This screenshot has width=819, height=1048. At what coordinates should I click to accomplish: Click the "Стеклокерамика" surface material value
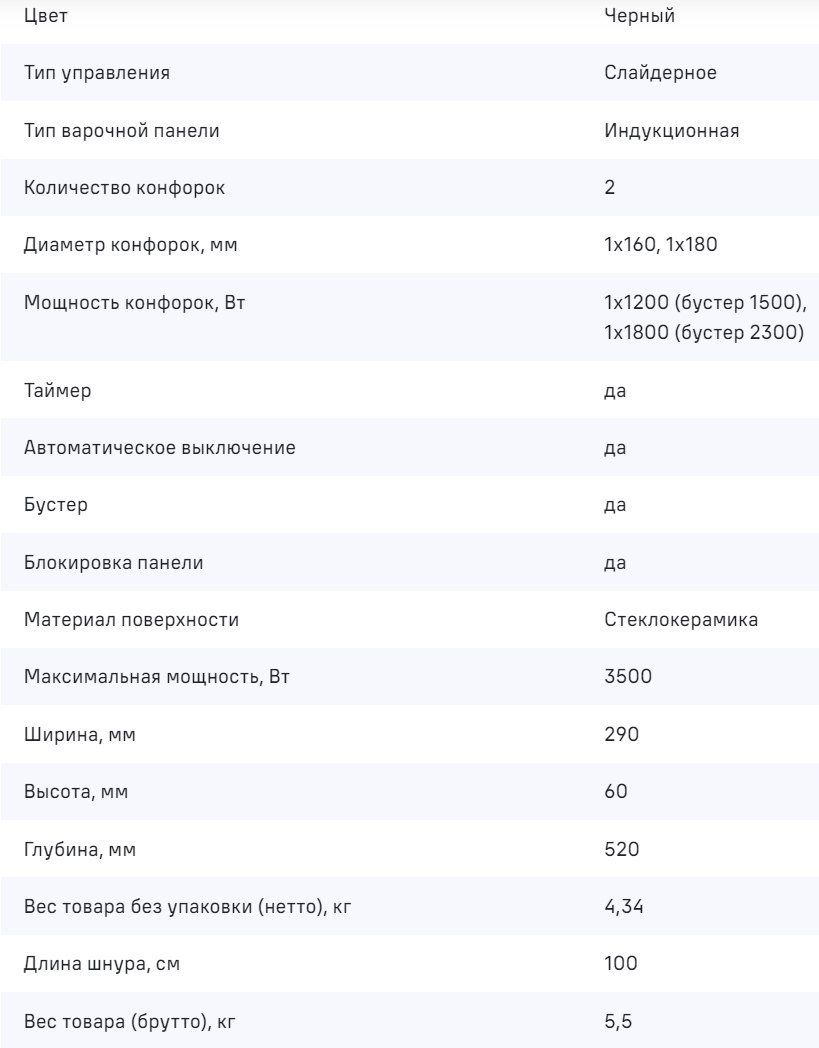tap(681, 620)
